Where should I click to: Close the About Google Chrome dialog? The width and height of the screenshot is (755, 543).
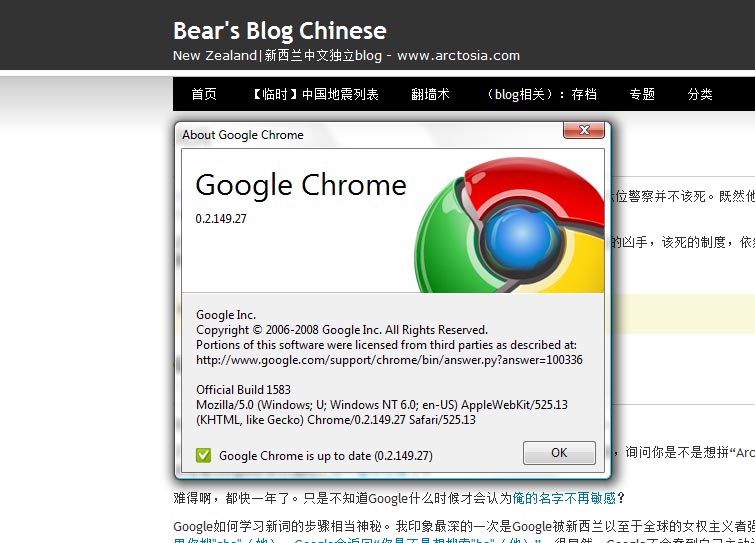584,130
